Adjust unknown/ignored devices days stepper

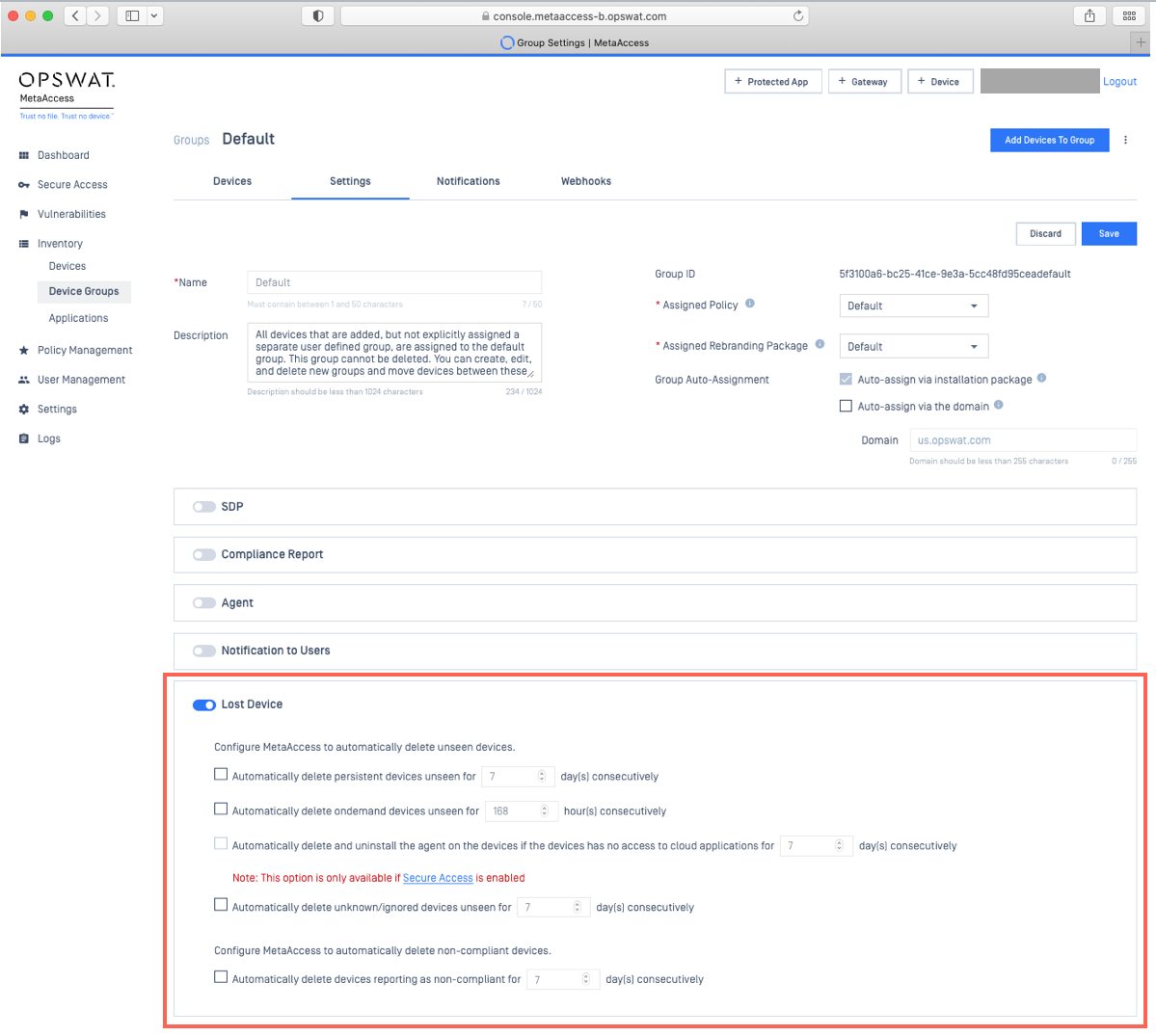(578, 907)
